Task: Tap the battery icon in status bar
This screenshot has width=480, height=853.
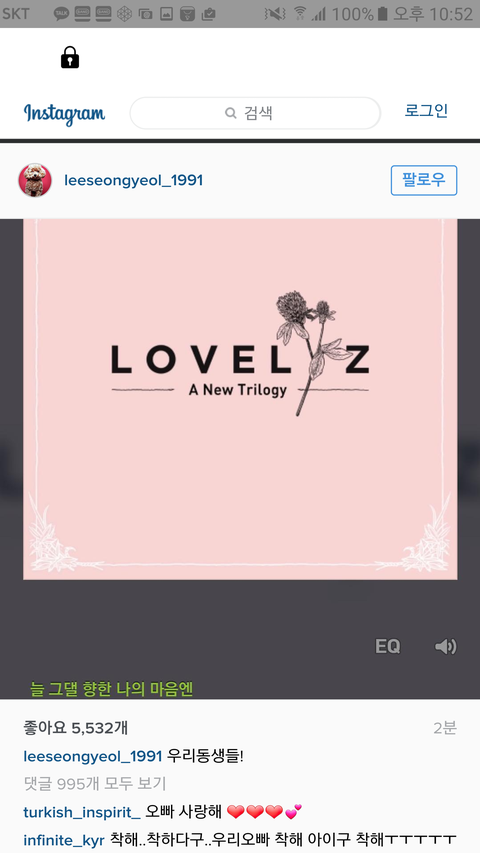Action: point(383,14)
